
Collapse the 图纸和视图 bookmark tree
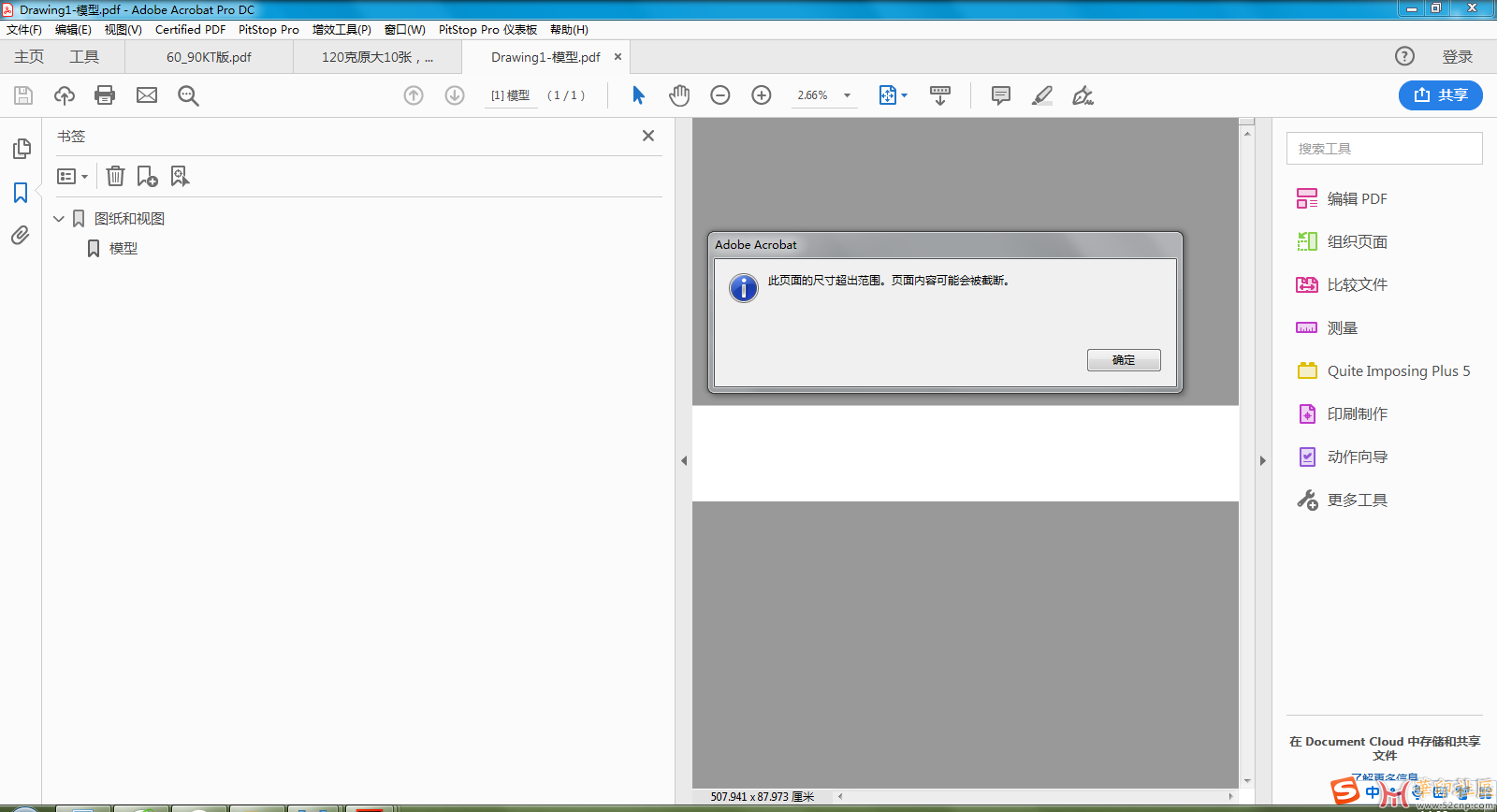[x=59, y=219]
